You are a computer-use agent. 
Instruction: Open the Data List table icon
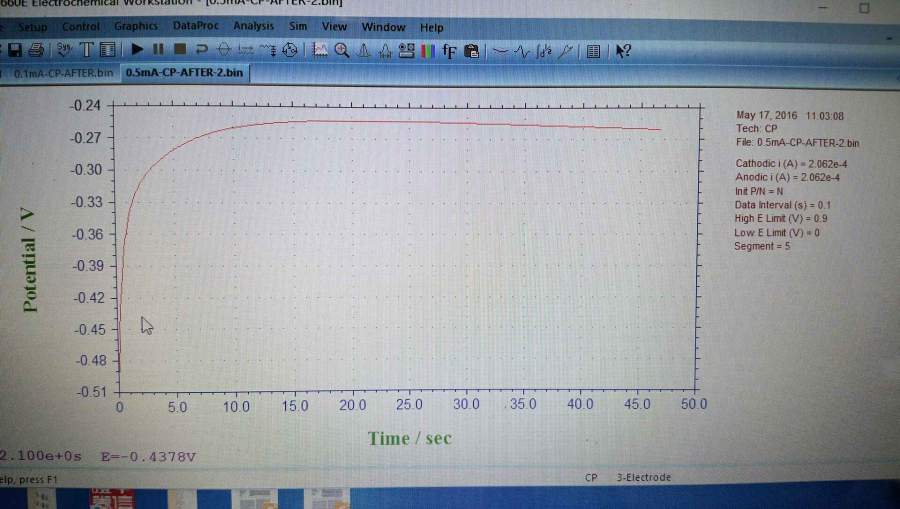click(593, 52)
